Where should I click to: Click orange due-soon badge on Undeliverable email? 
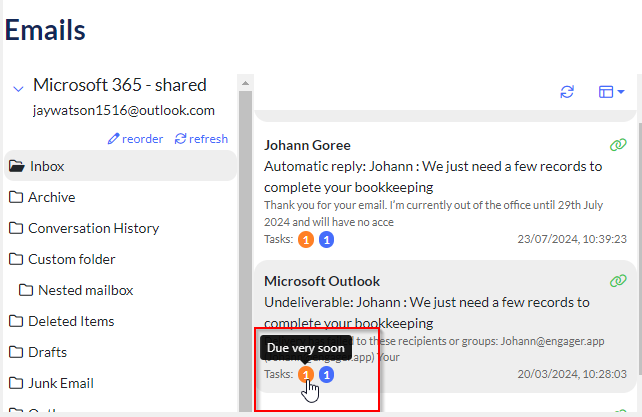coord(306,374)
